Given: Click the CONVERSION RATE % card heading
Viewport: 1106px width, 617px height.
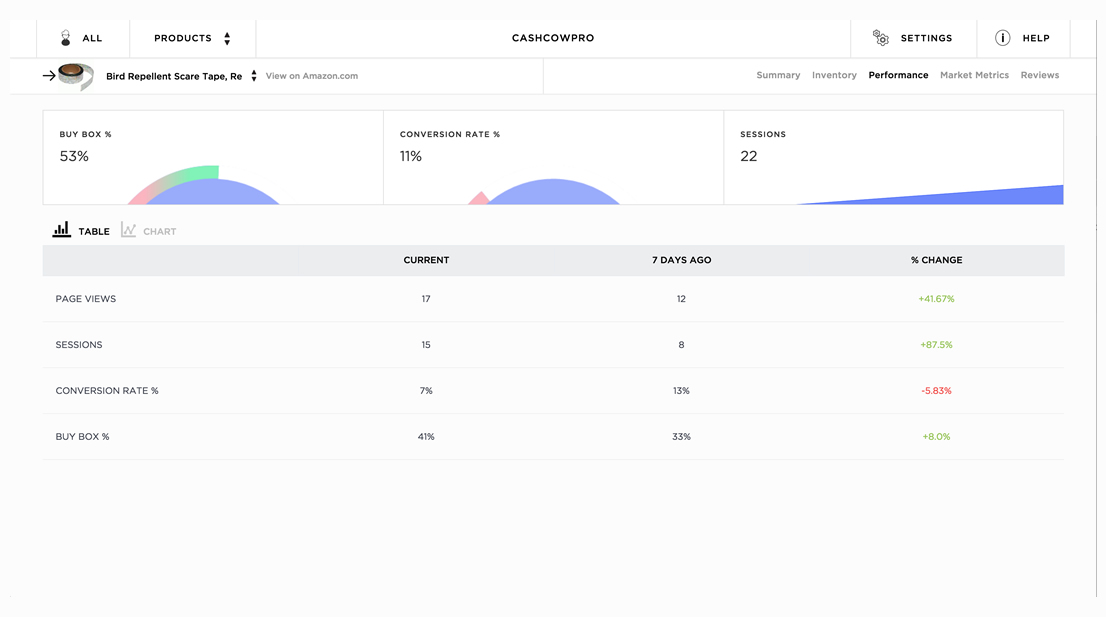Looking at the screenshot, I should (450, 134).
